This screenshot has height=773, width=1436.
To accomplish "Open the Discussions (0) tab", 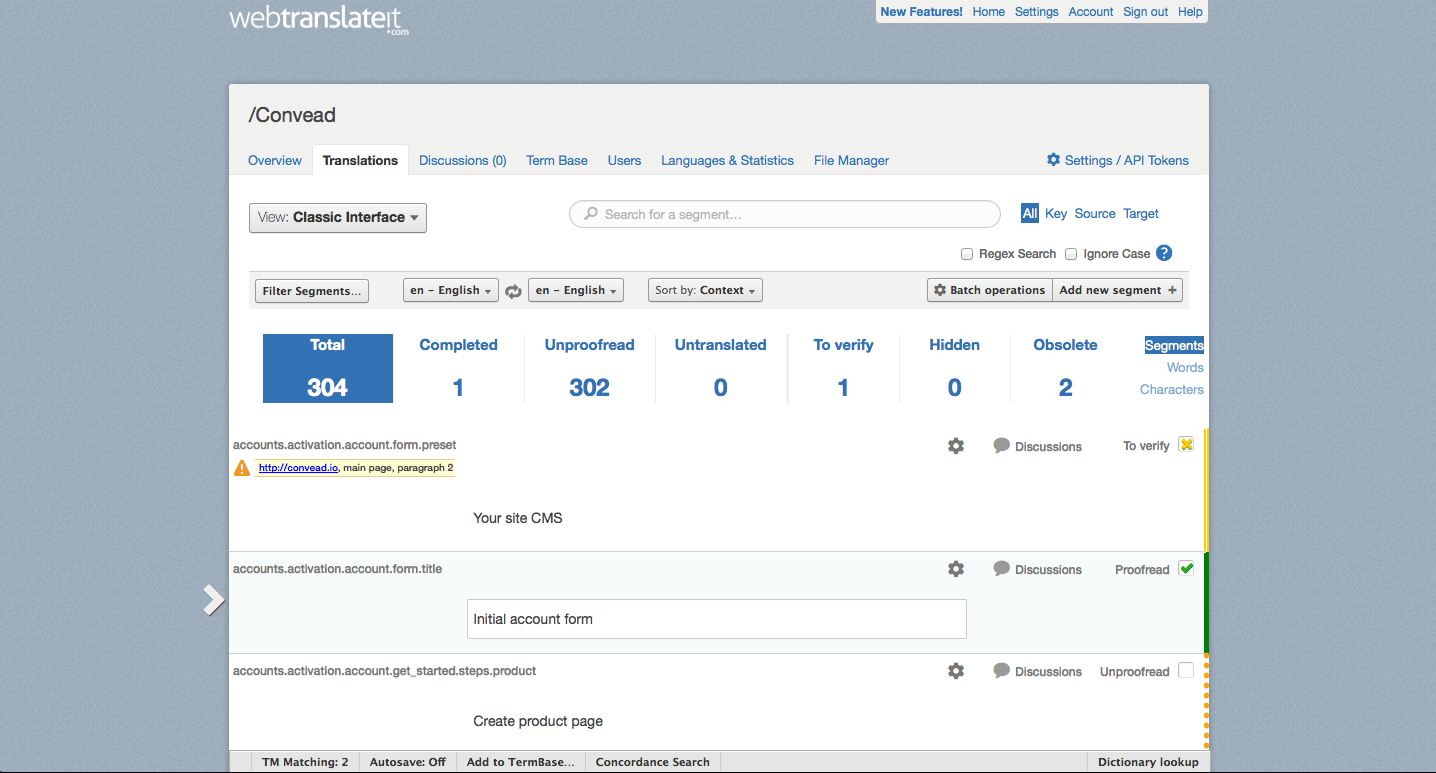I will coord(463,160).
